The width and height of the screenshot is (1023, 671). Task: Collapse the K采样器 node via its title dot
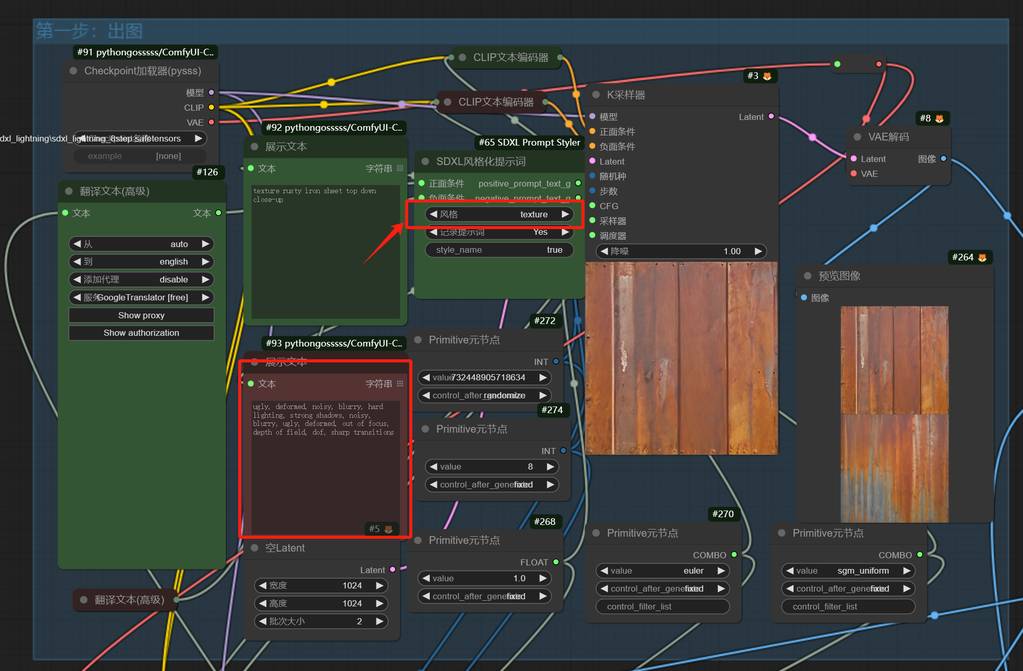click(x=594, y=95)
